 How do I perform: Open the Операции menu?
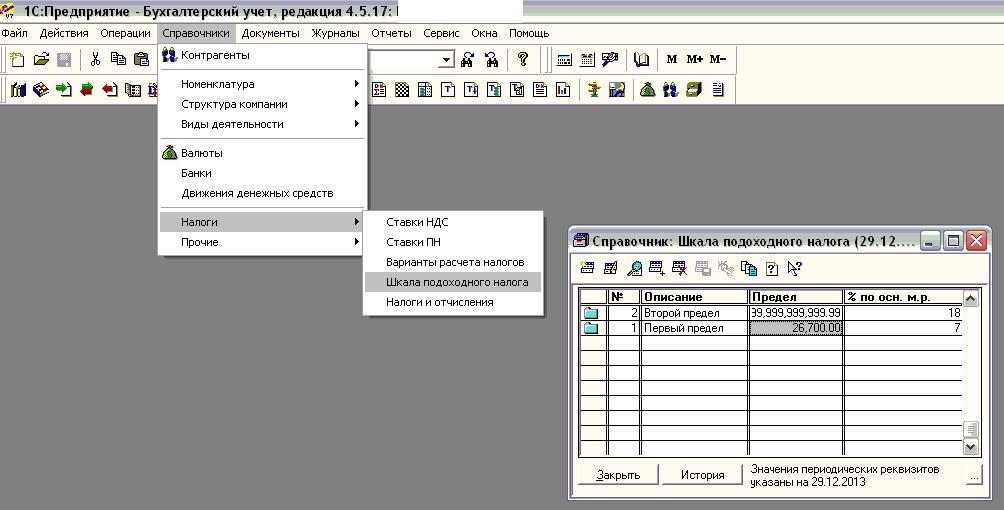(126, 33)
